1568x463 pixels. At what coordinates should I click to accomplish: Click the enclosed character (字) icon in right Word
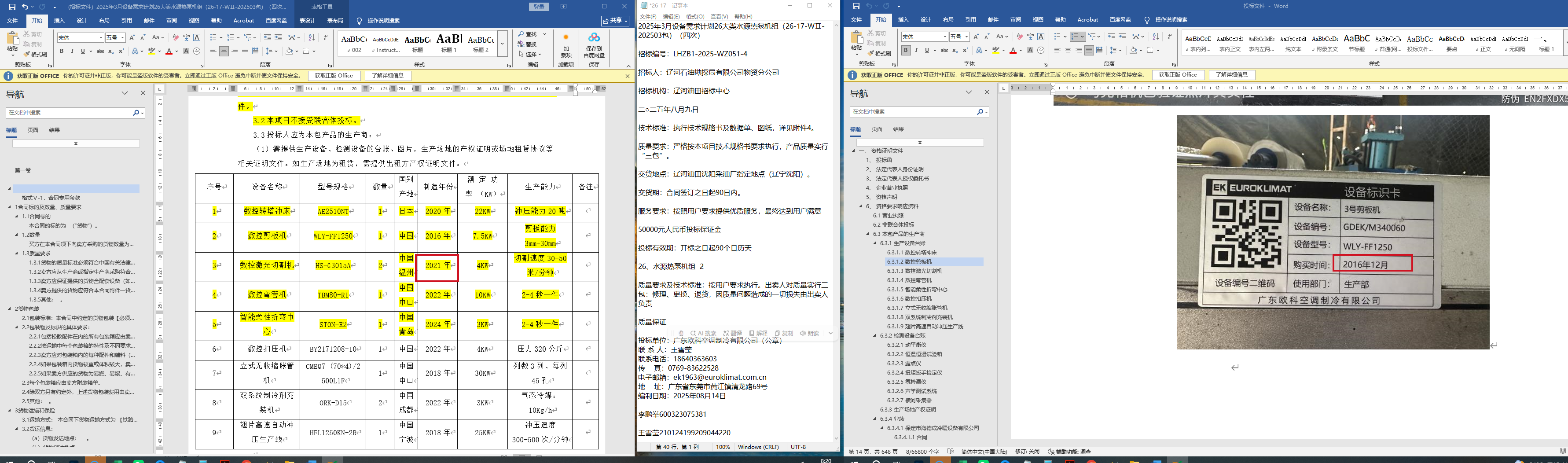point(1041,51)
